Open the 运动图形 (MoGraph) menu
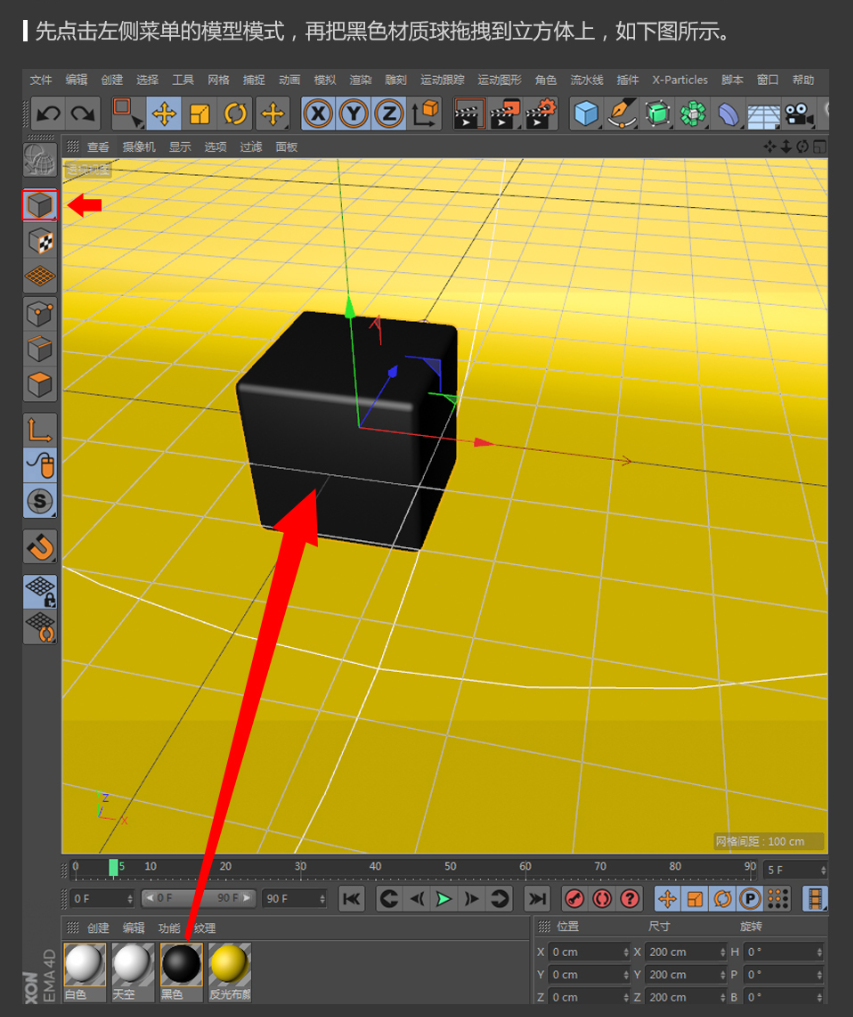The width and height of the screenshot is (853, 1017). click(x=499, y=80)
